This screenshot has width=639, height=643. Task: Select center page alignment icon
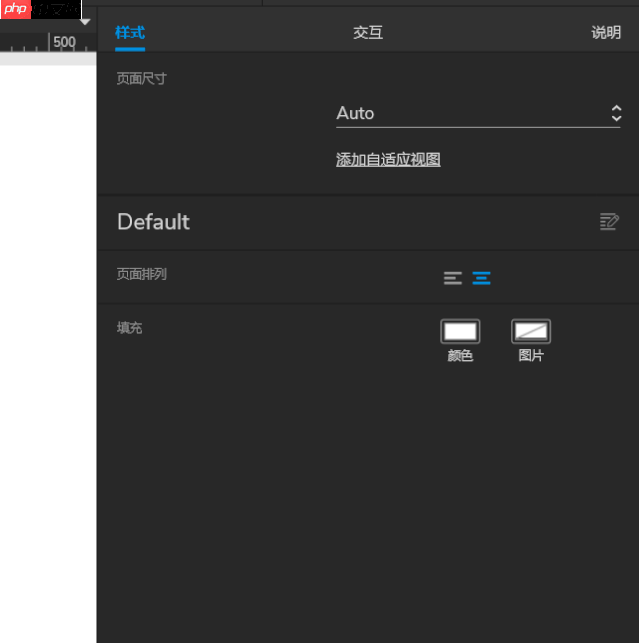tap(481, 278)
